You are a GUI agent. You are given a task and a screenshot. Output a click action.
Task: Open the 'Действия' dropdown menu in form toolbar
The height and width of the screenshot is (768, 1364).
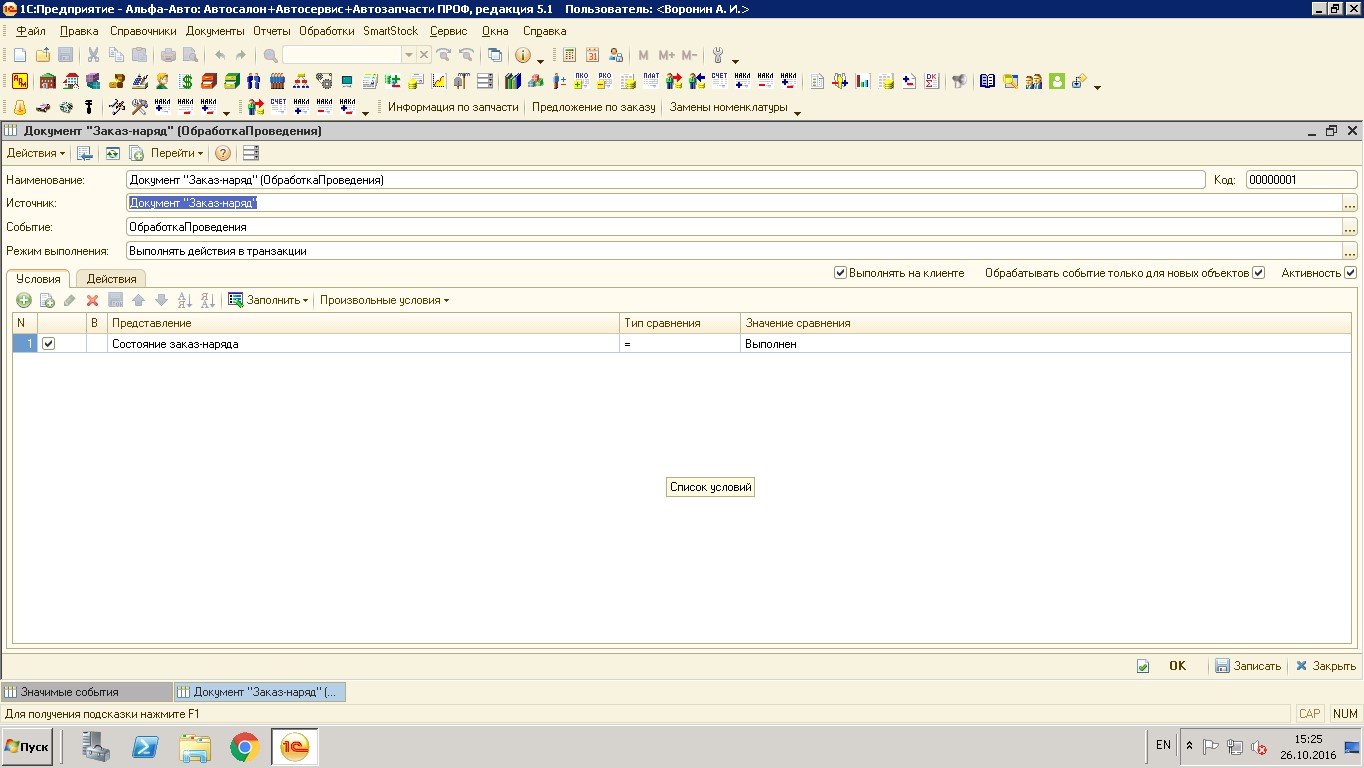click(x=36, y=153)
